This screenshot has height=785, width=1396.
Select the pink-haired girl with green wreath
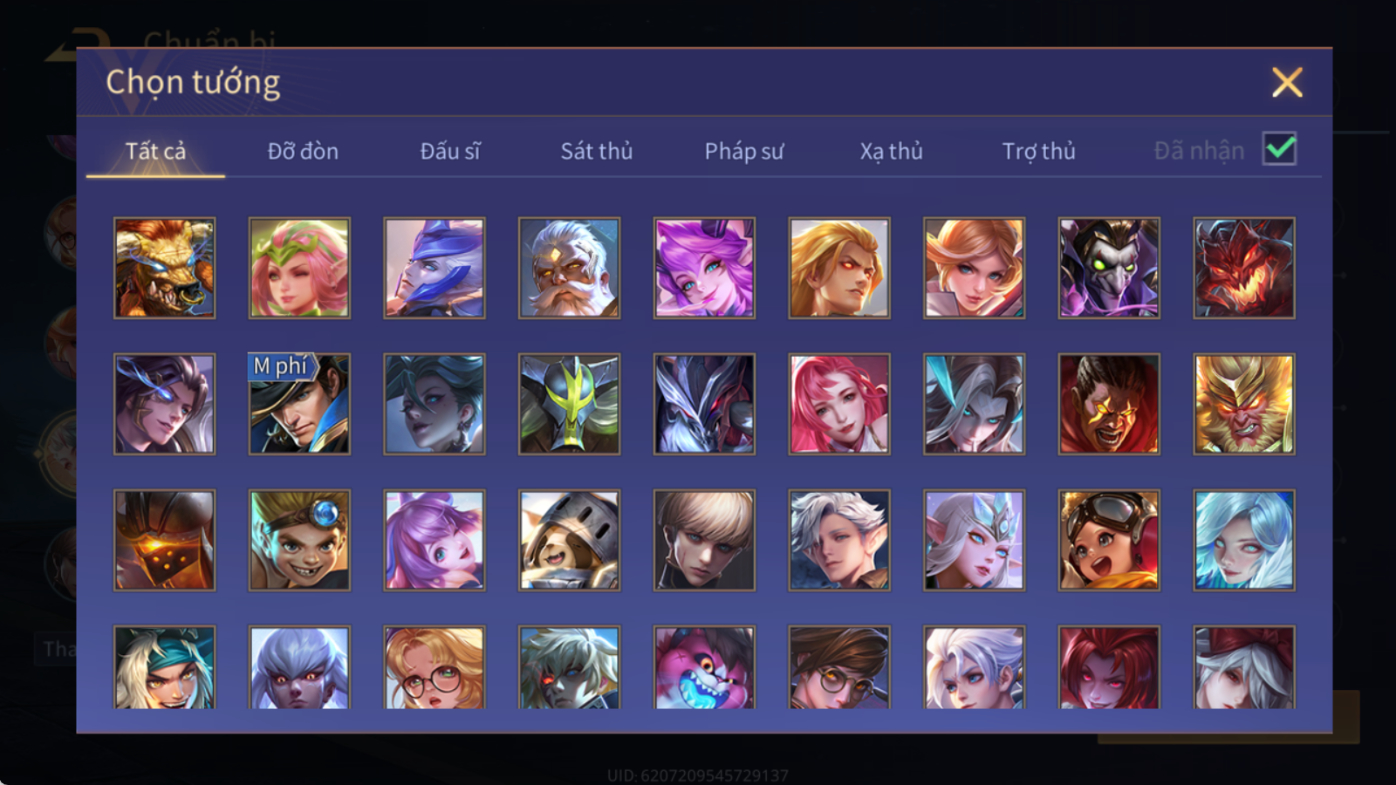299,268
